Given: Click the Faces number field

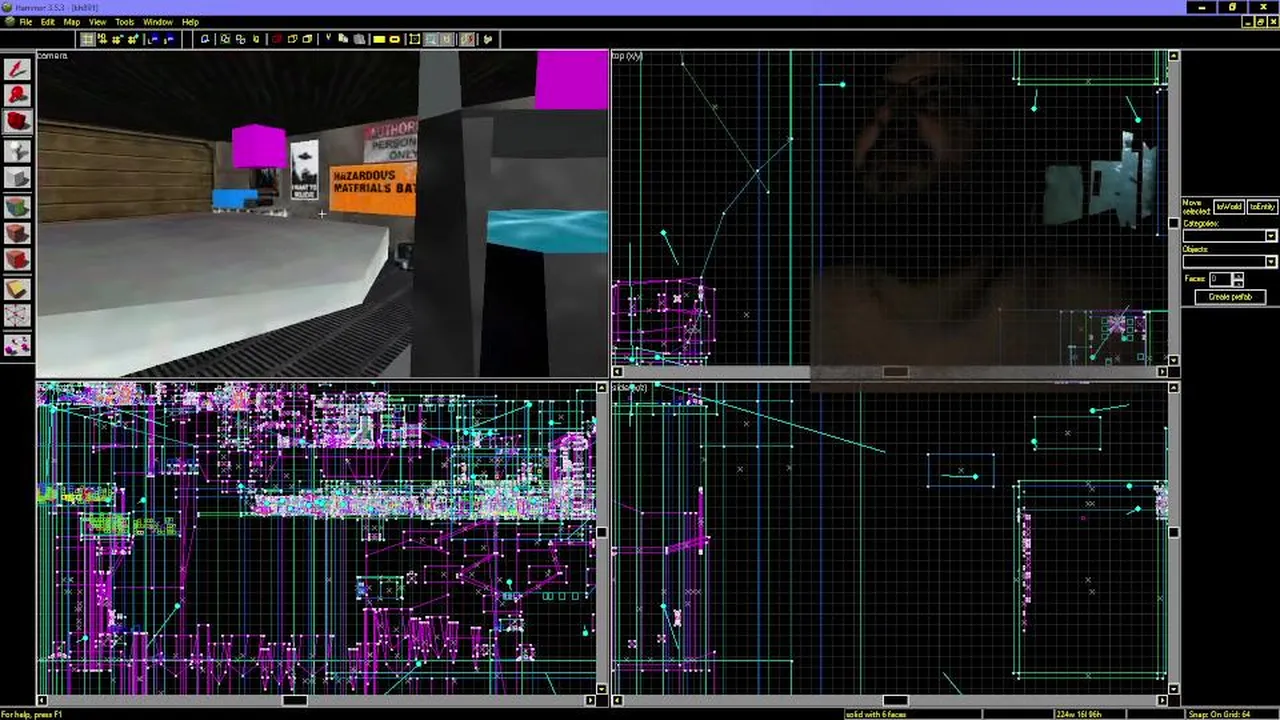Looking at the screenshot, I should [x=1220, y=279].
